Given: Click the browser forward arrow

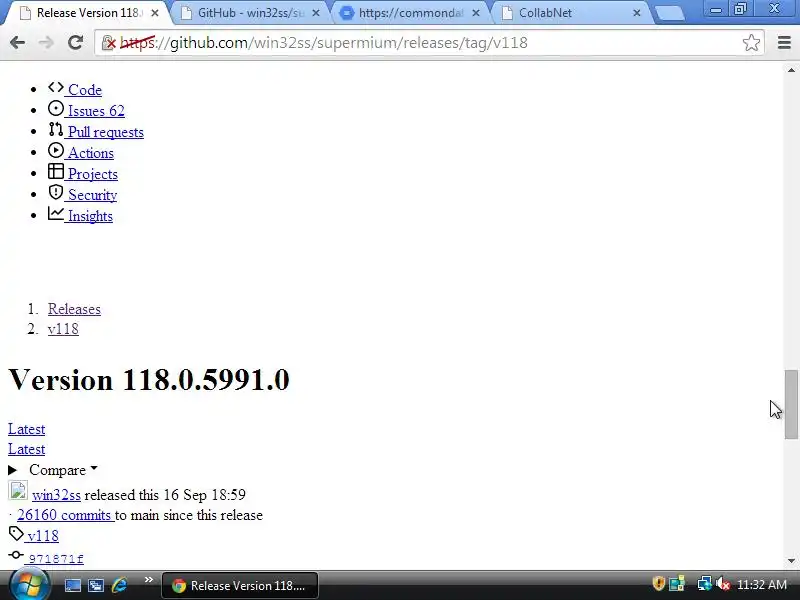Looking at the screenshot, I should point(46,43).
